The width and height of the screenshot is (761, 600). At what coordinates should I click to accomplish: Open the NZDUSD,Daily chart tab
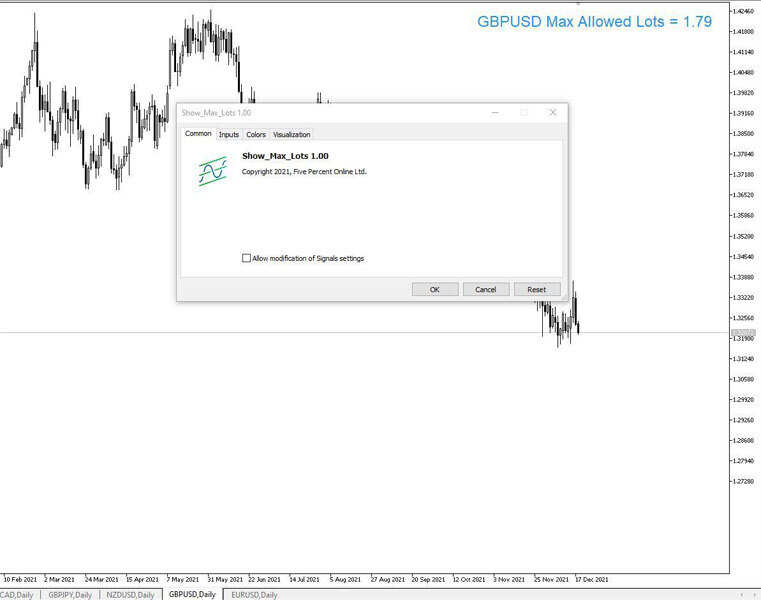130,594
